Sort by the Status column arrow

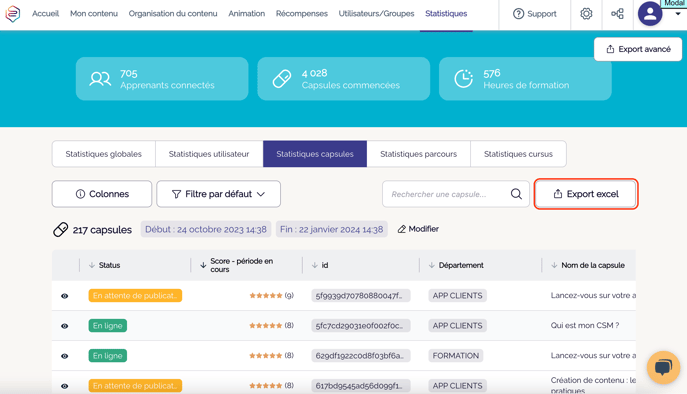tap(92, 265)
